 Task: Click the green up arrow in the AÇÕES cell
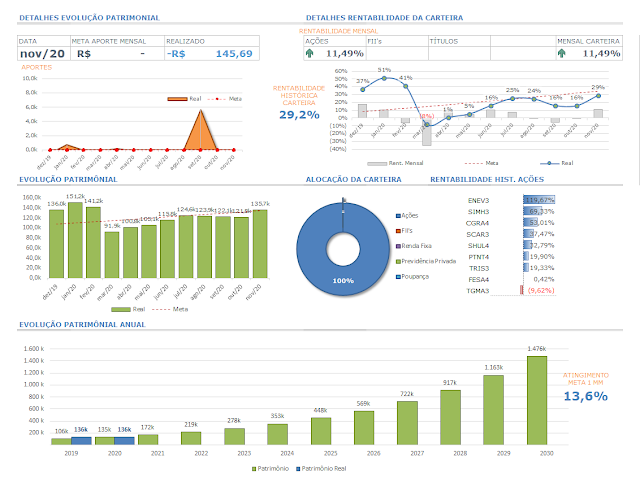[309, 53]
